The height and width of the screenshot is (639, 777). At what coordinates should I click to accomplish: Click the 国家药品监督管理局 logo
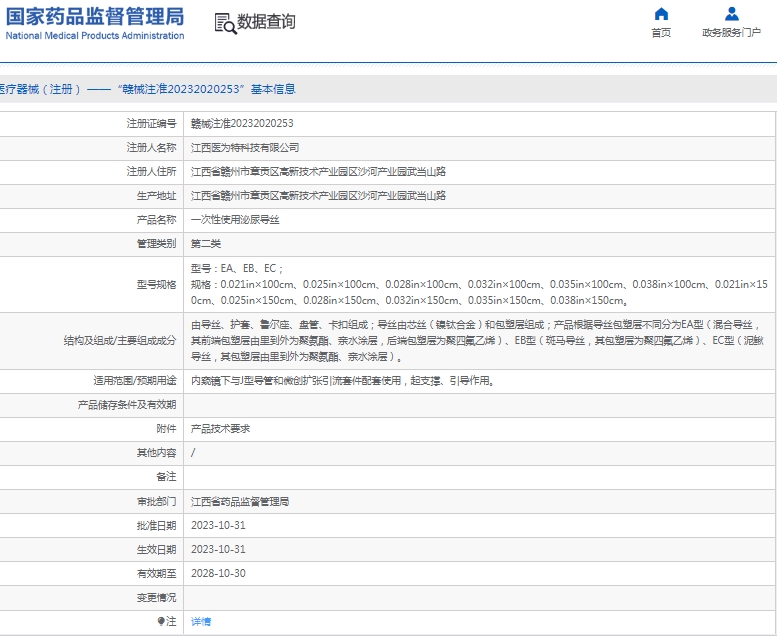(95, 16)
